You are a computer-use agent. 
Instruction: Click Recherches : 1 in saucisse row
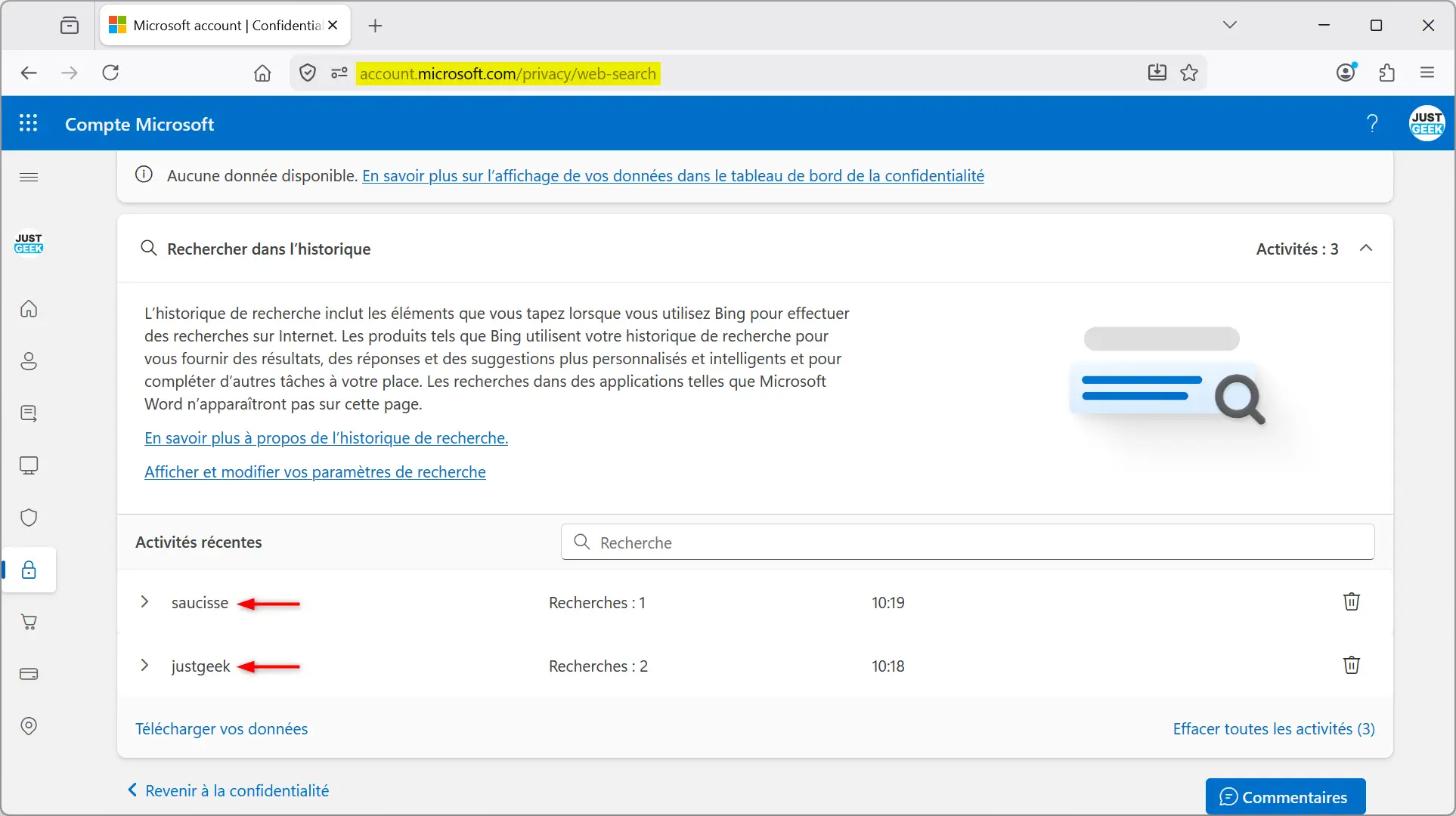(x=597, y=603)
